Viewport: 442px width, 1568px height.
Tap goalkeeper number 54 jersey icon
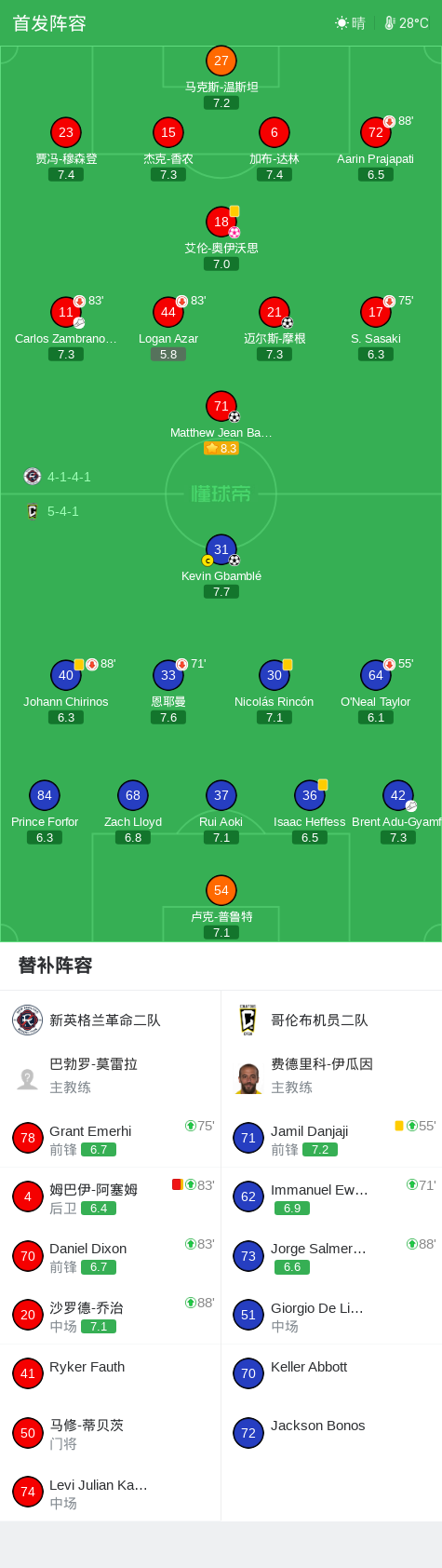pos(221,890)
